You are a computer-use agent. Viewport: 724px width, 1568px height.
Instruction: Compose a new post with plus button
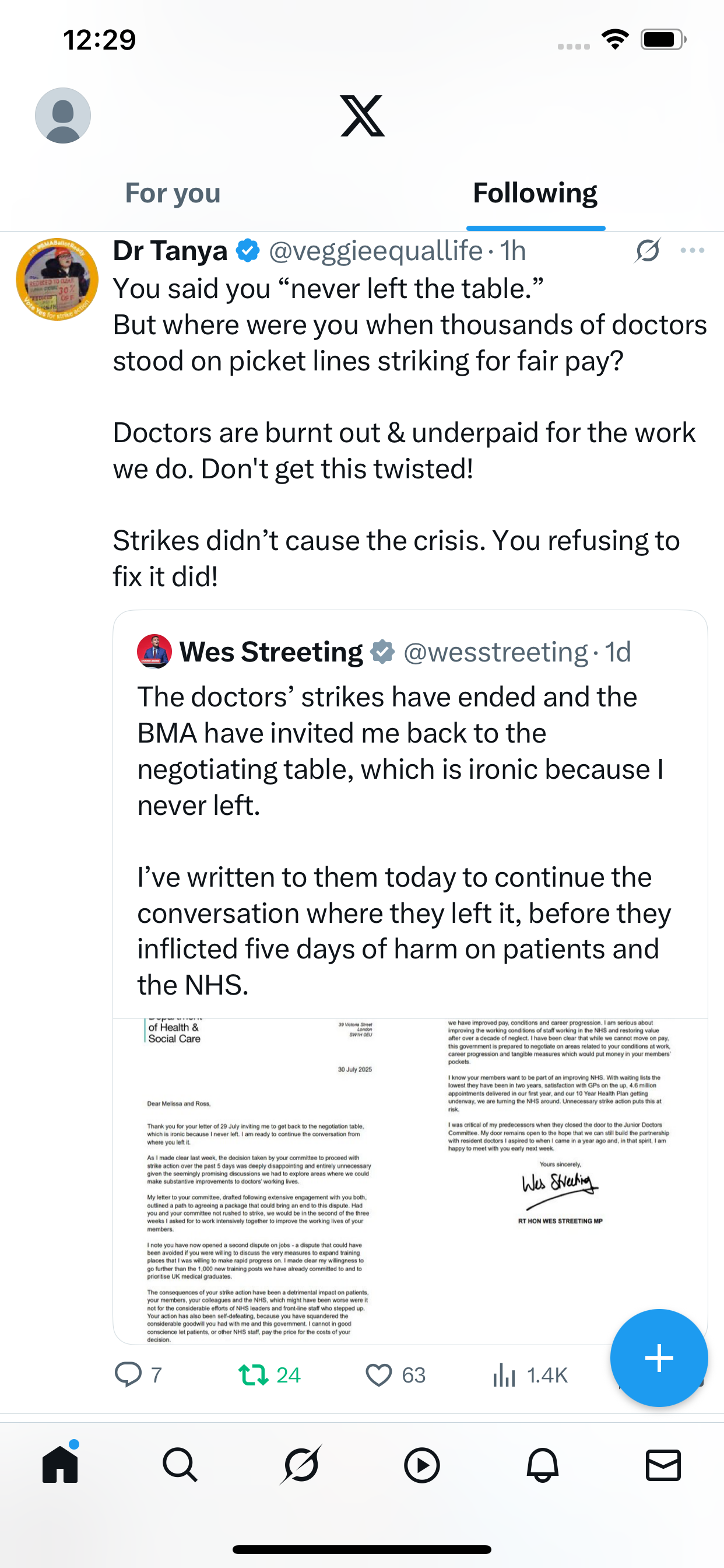[659, 1357]
